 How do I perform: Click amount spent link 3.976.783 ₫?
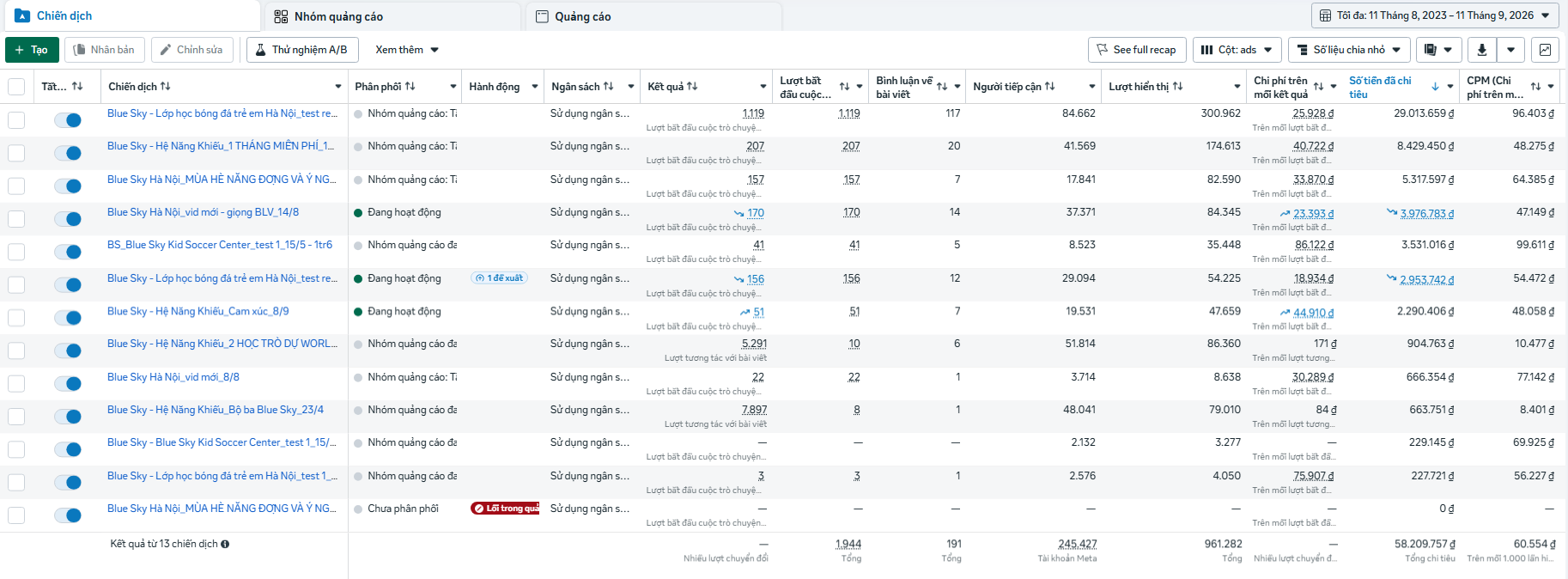pos(1427,214)
